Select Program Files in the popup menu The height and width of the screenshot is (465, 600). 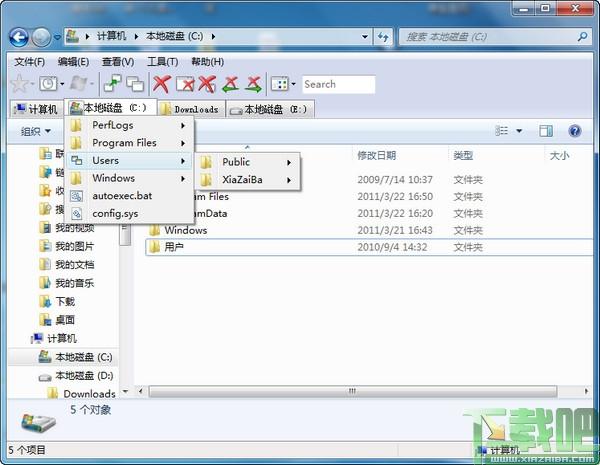click(129, 143)
